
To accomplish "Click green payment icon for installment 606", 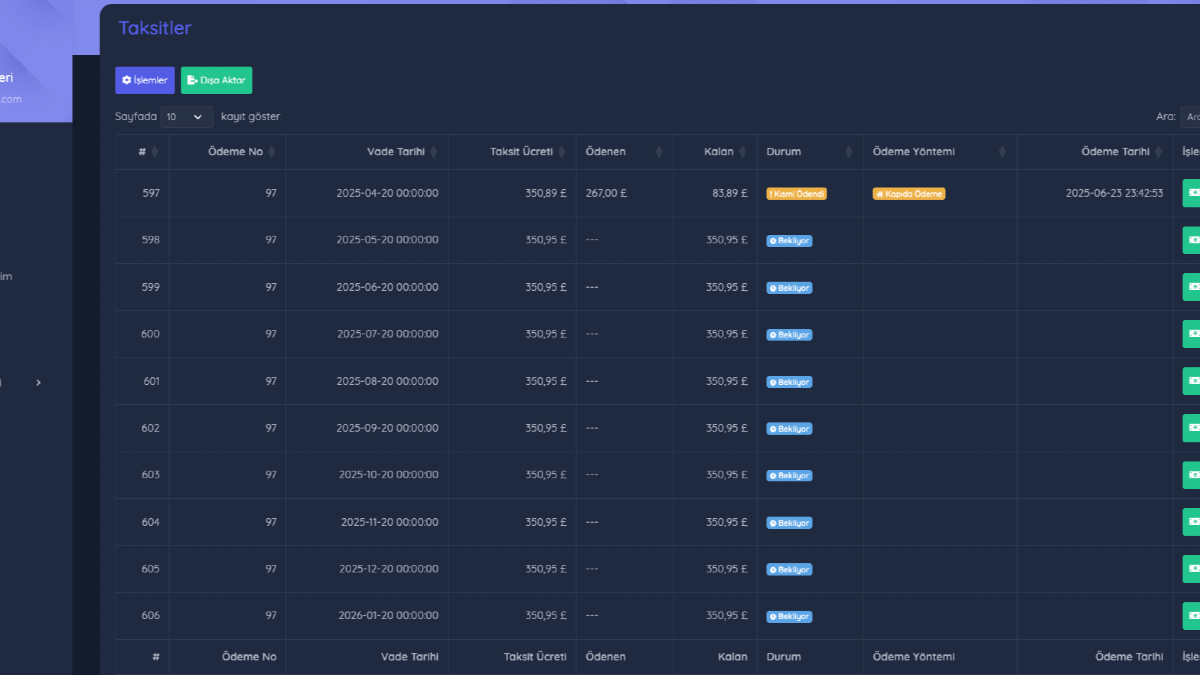I will [x=1191, y=616].
